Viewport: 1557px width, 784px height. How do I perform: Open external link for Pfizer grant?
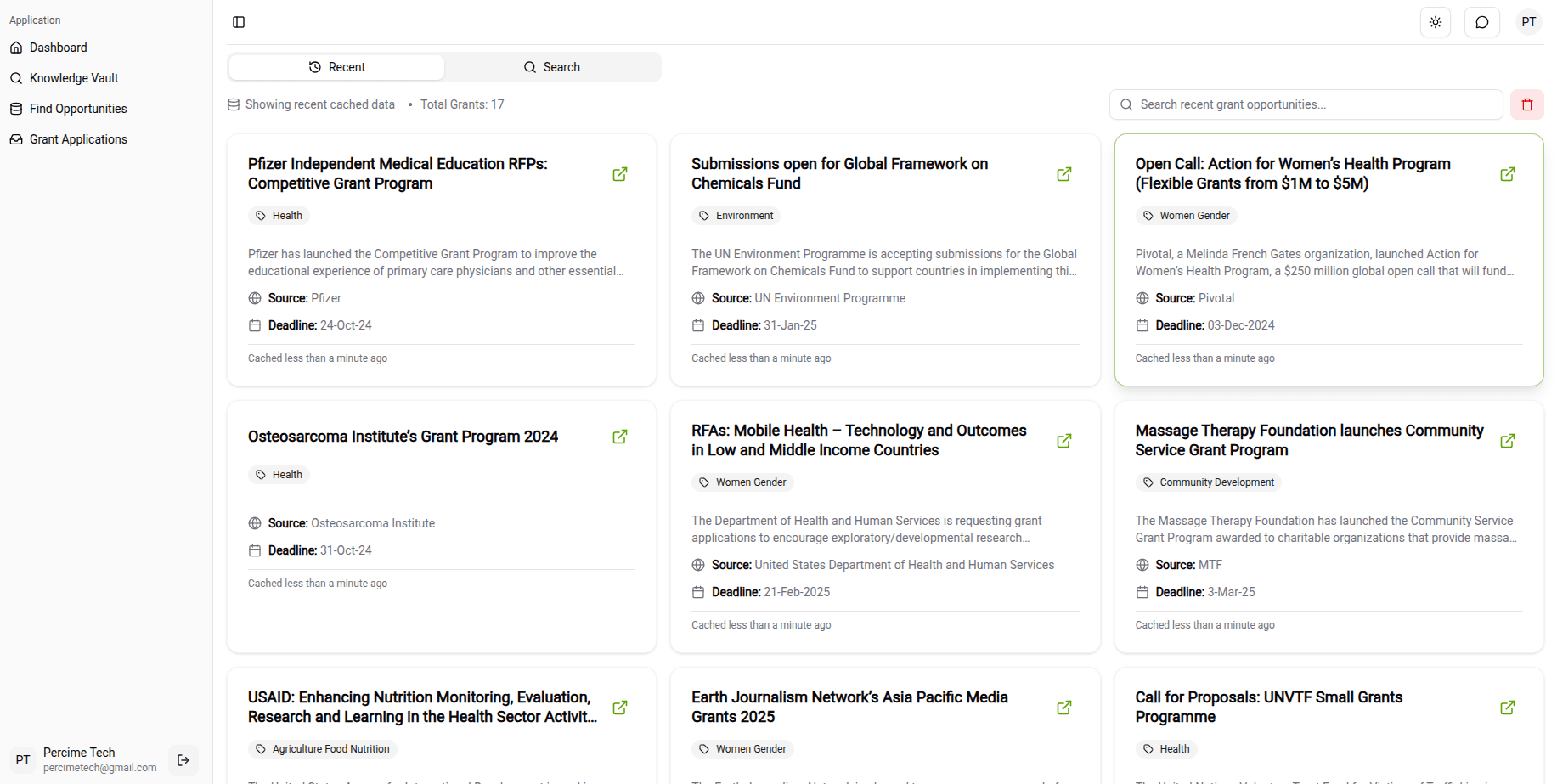point(620,174)
